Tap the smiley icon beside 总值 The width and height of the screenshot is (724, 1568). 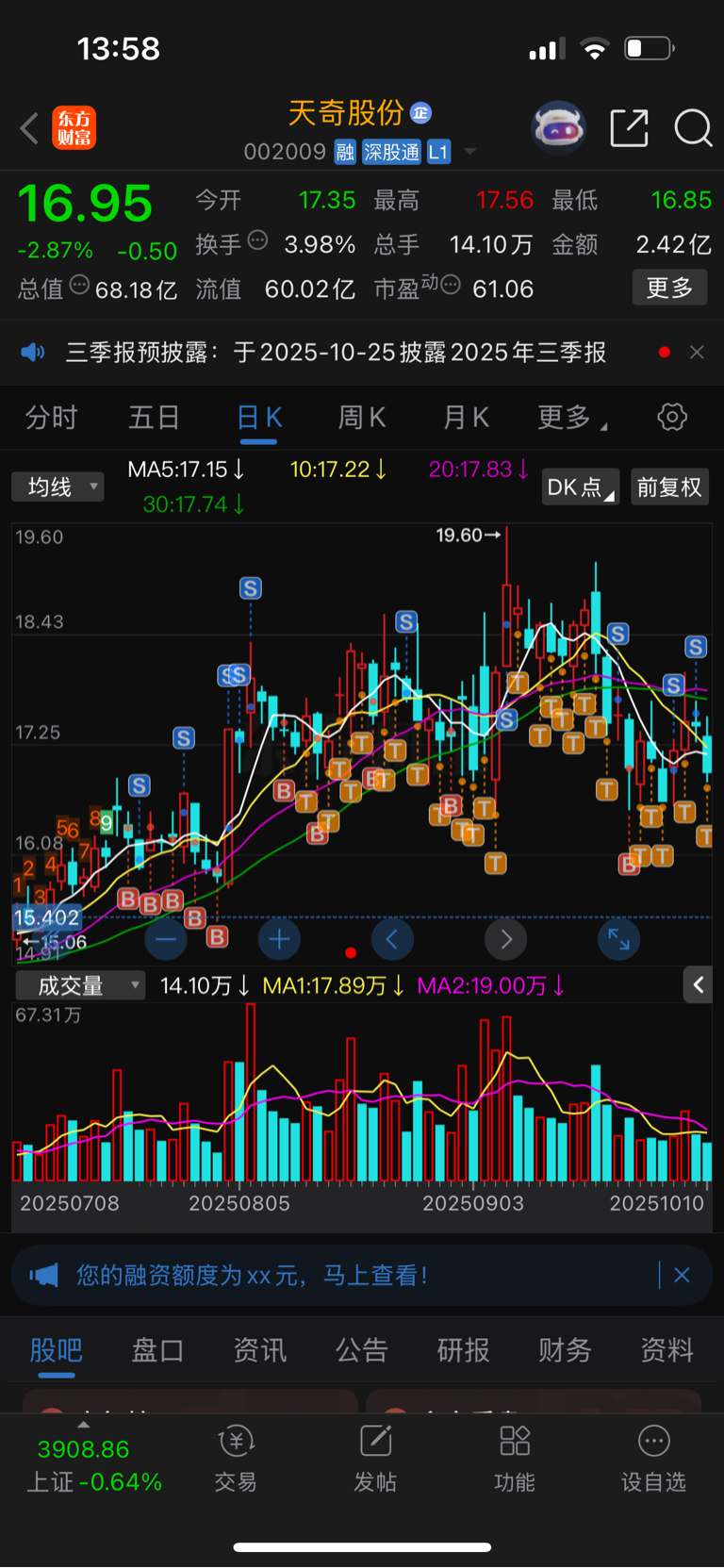coord(79,285)
